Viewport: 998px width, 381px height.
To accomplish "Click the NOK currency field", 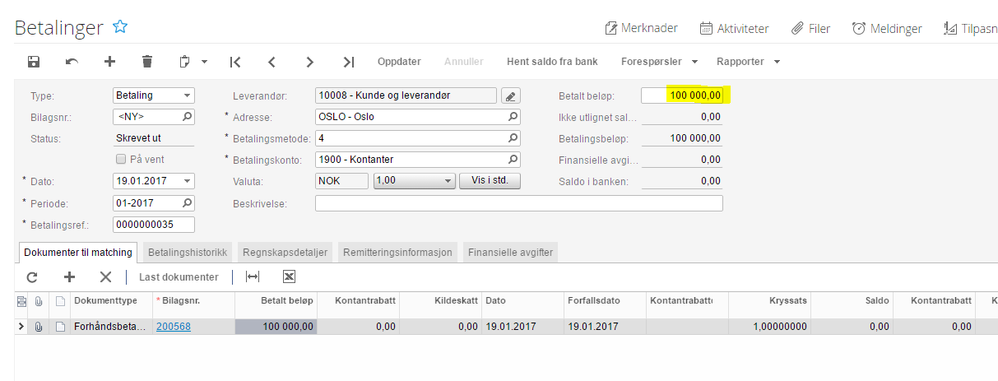I will coord(342,181).
